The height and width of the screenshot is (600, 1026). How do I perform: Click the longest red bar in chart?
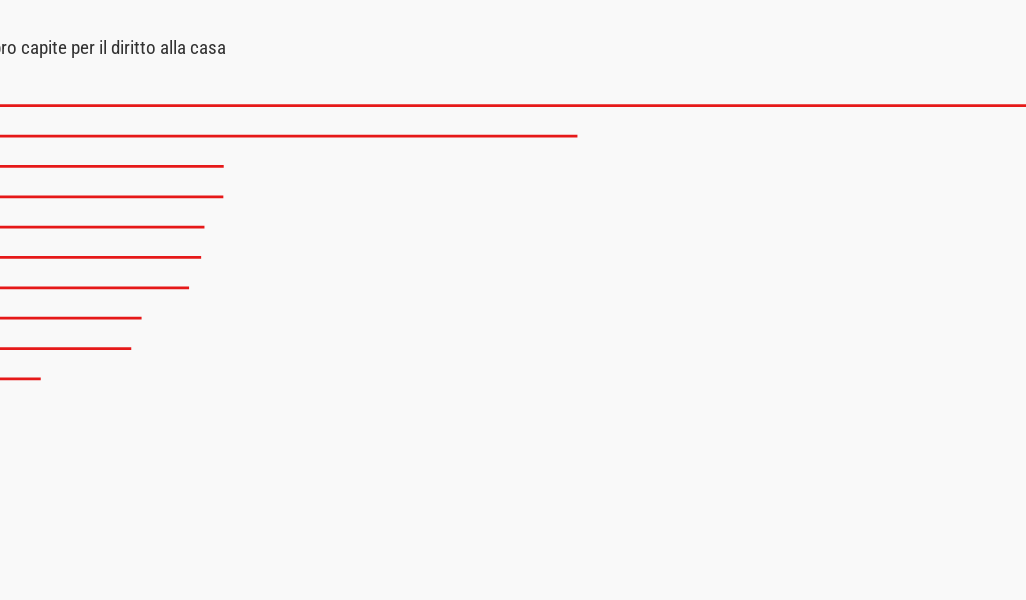[512, 105]
